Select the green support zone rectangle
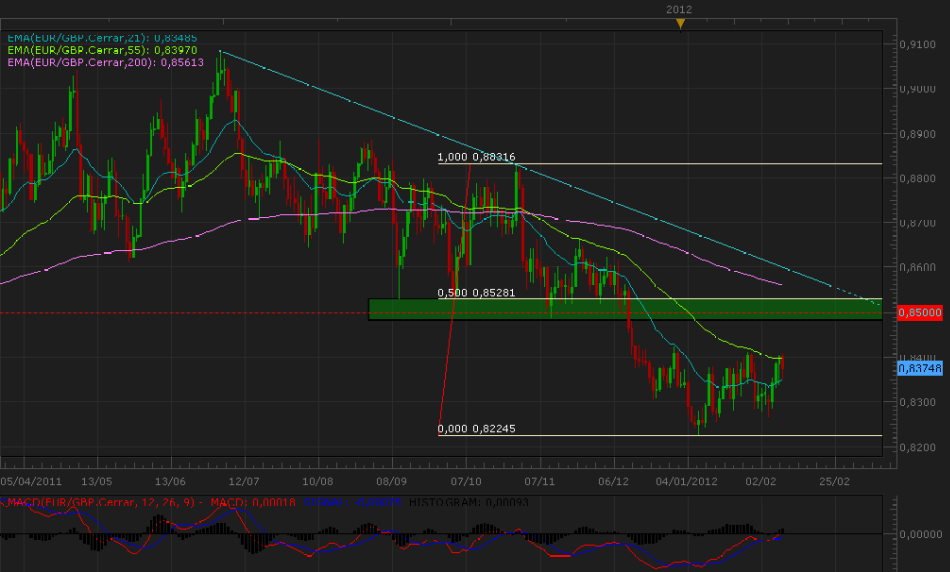The image size is (950, 572). coord(625,309)
